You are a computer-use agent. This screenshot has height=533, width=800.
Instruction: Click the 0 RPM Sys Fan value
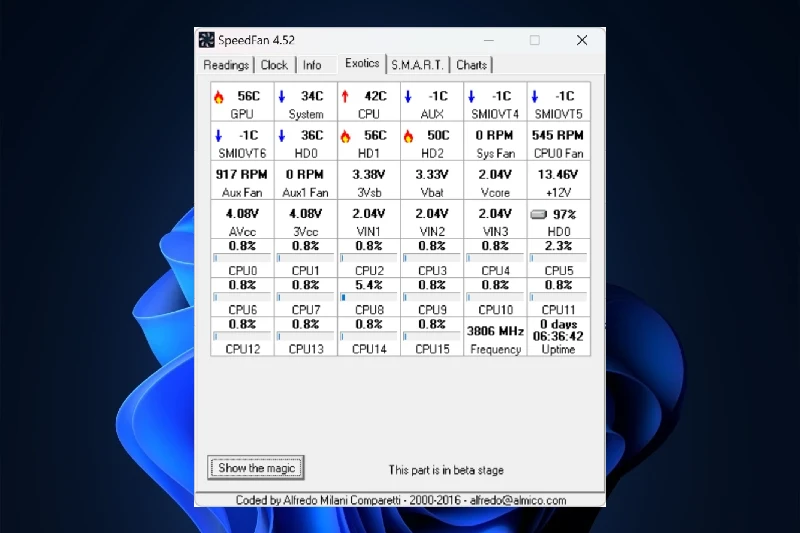(x=494, y=136)
